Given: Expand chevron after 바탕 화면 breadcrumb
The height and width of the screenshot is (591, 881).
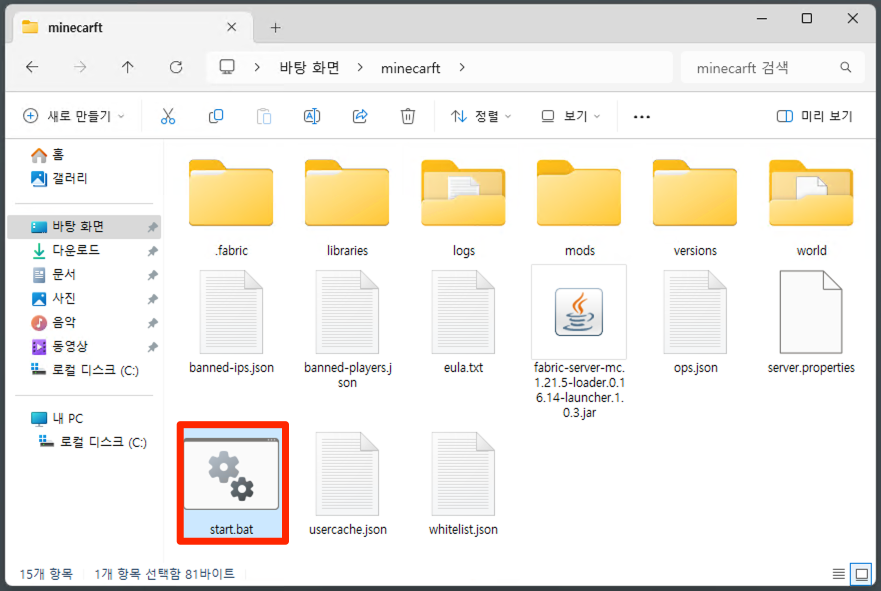Looking at the screenshot, I should tap(360, 67).
